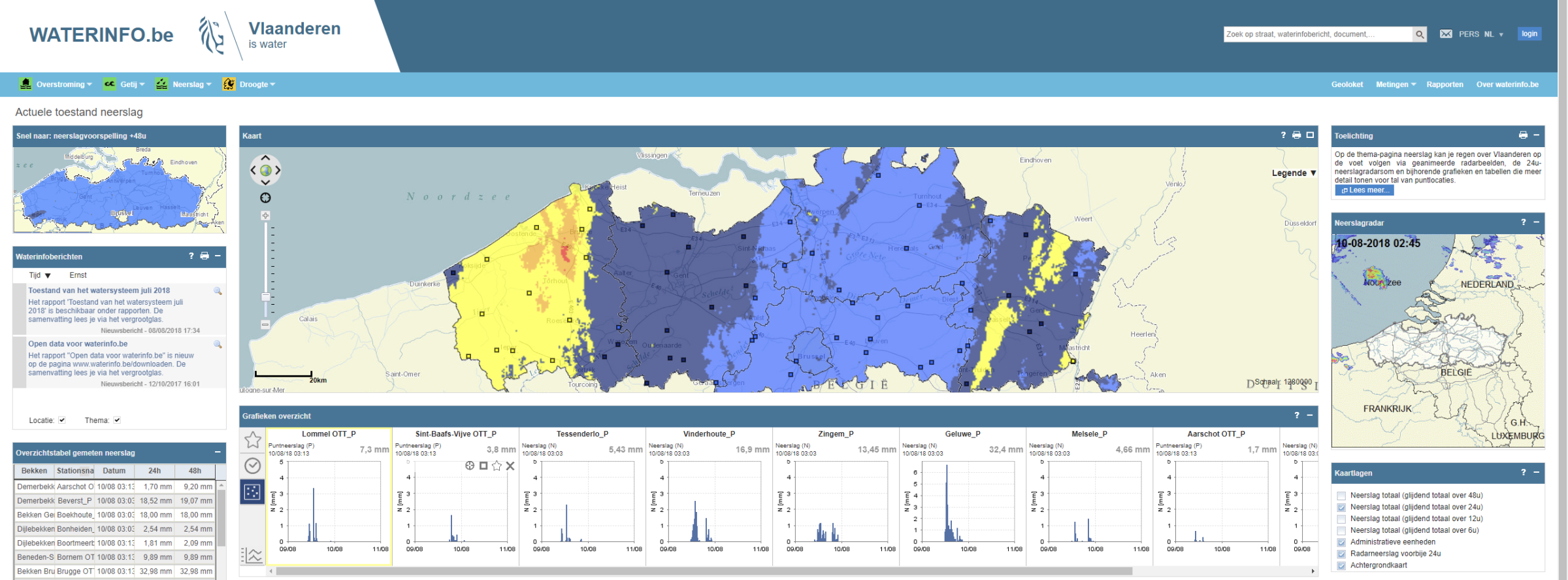The image size is (1568, 580).
Task: Uncheck the Administratieve eenheden layer
Action: (1341, 542)
